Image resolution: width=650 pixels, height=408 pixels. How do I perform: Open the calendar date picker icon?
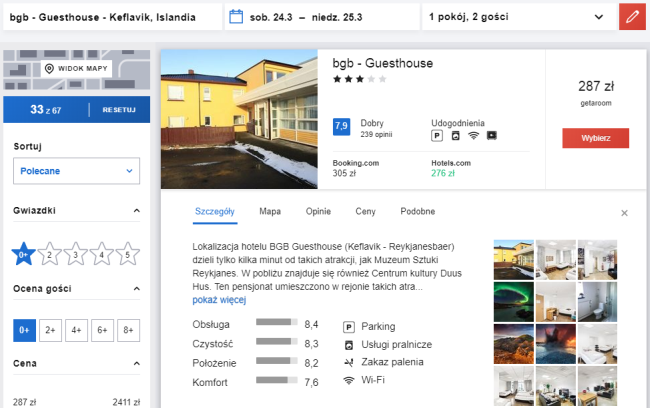point(236,17)
